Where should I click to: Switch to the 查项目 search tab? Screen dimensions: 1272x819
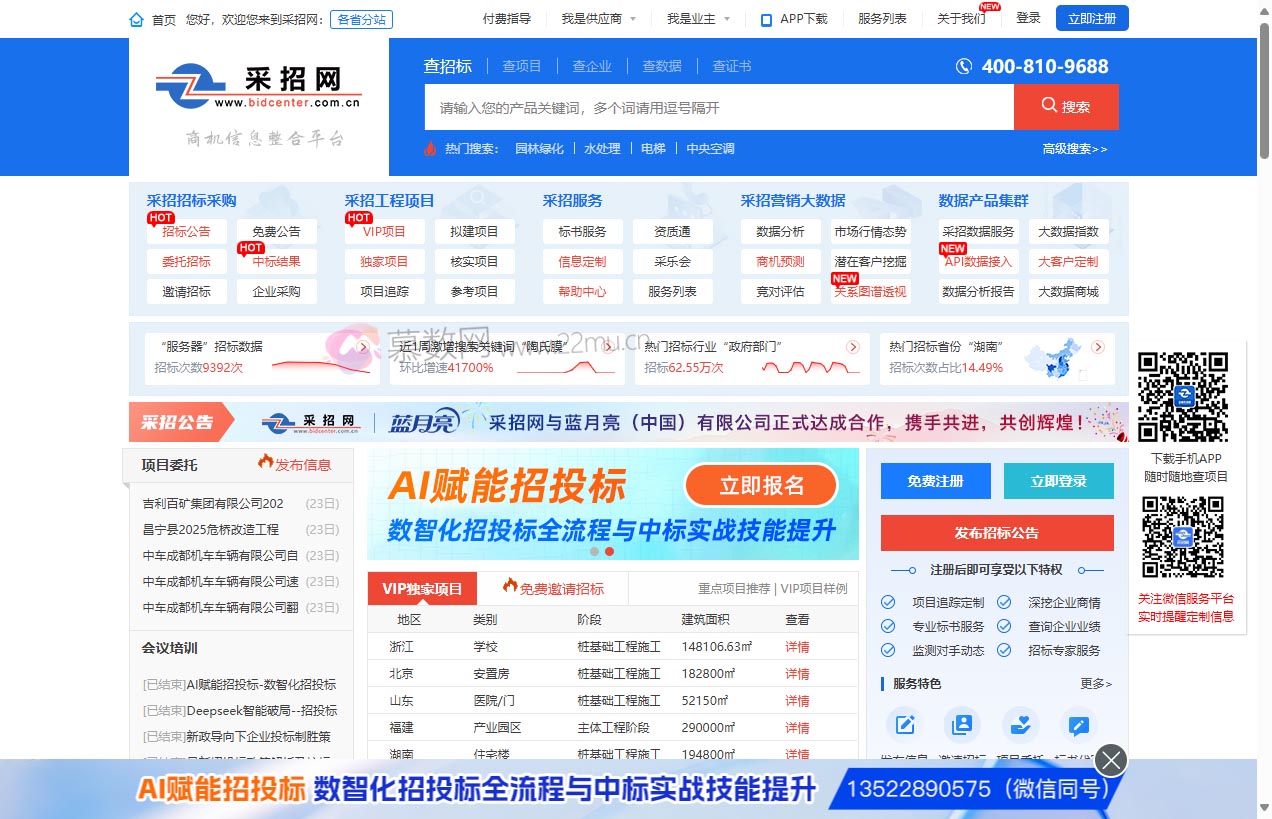[521, 66]
